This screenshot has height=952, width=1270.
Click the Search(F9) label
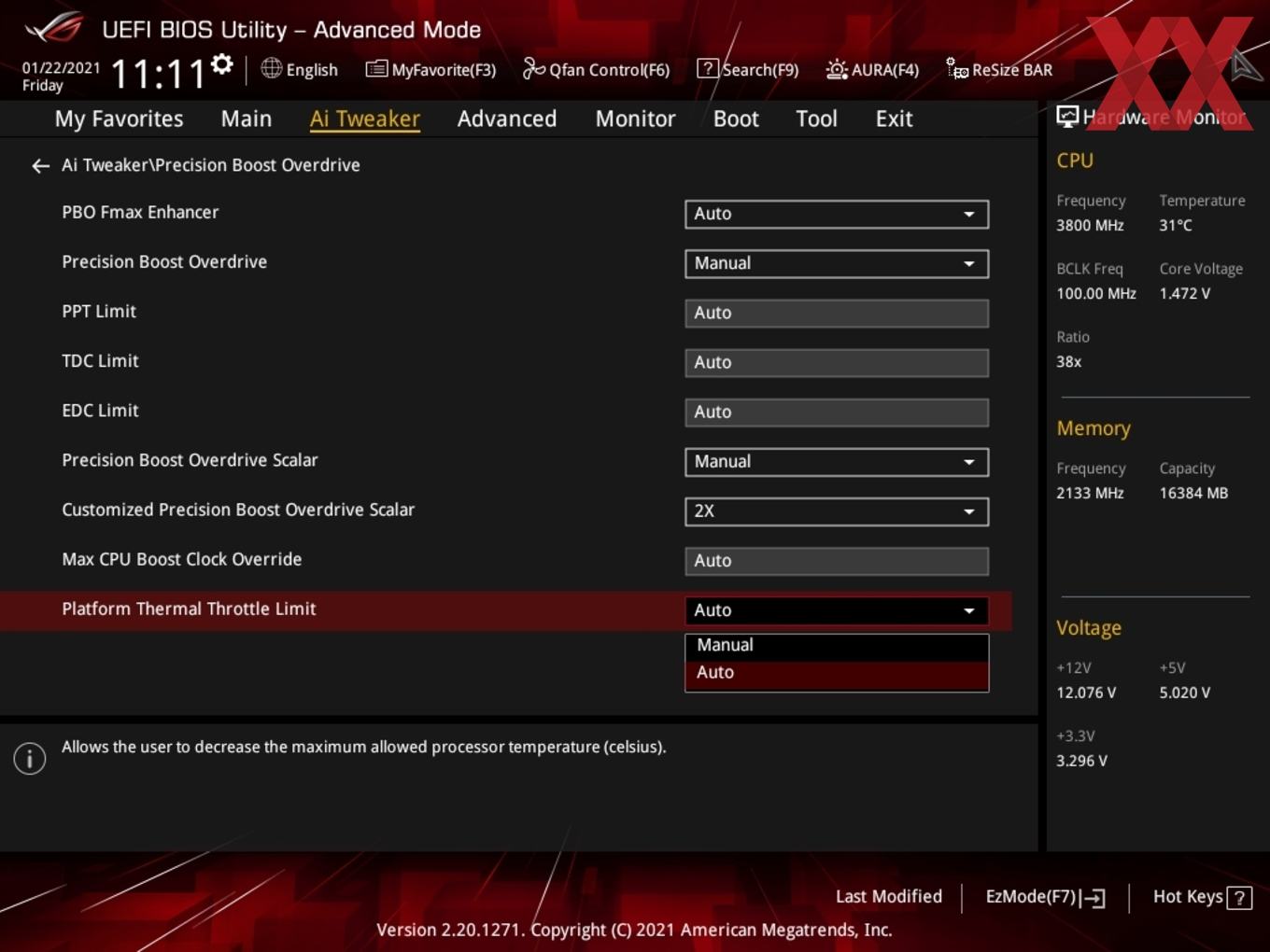click(x=760, y=70)
